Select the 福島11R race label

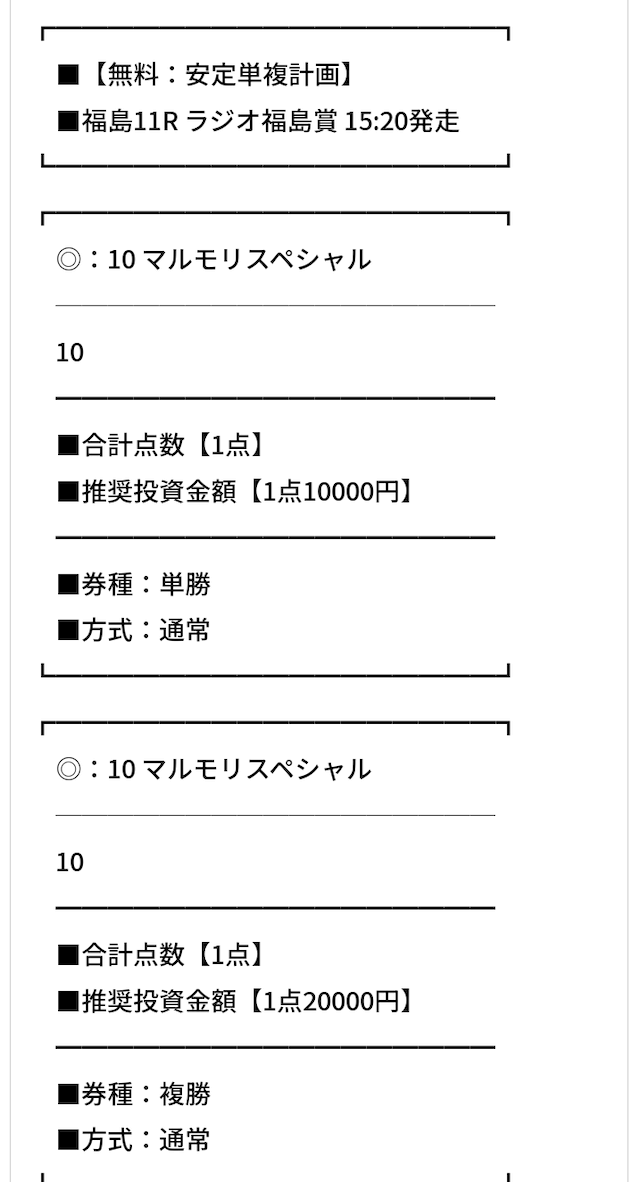coord(130,121)
